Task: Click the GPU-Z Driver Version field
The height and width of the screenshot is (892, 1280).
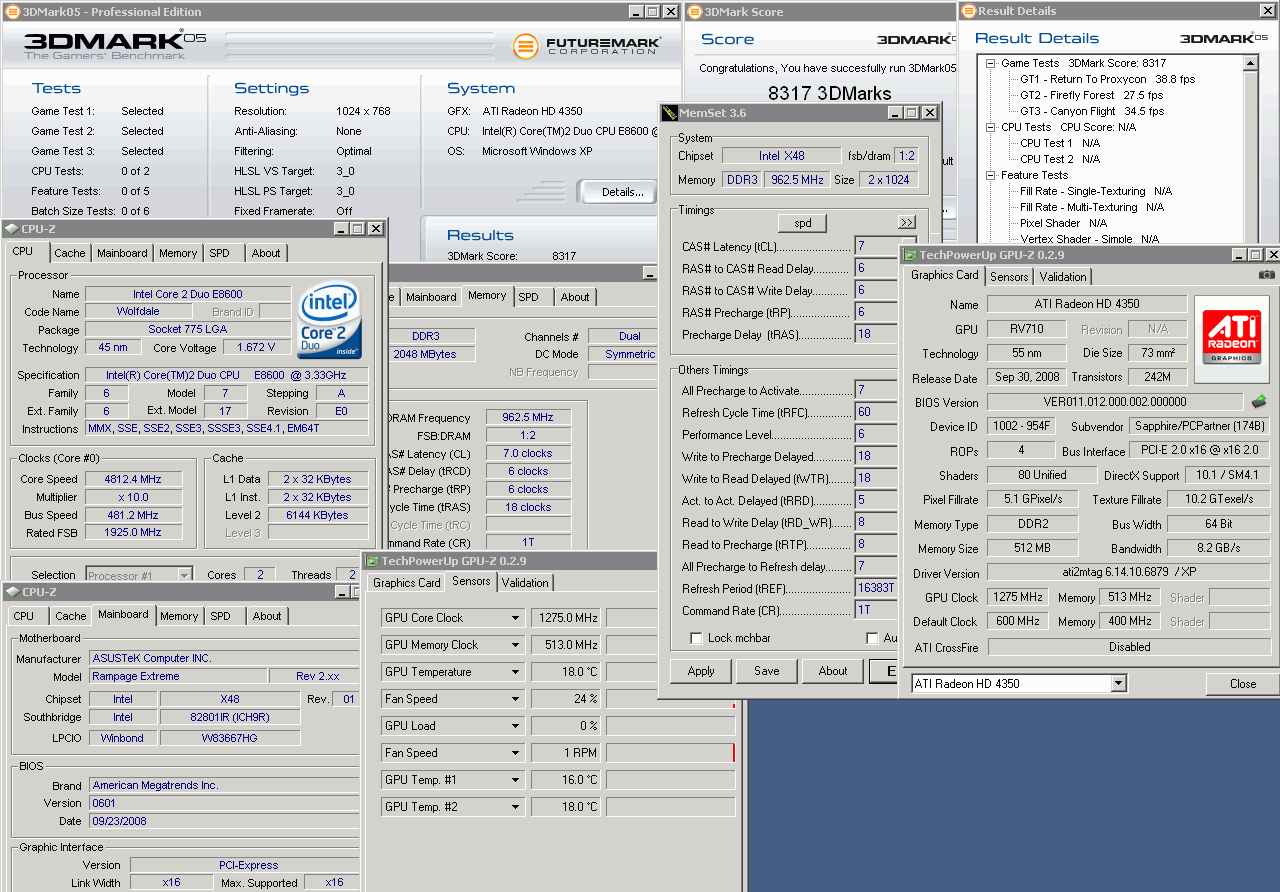Action: pos(1129,574)
